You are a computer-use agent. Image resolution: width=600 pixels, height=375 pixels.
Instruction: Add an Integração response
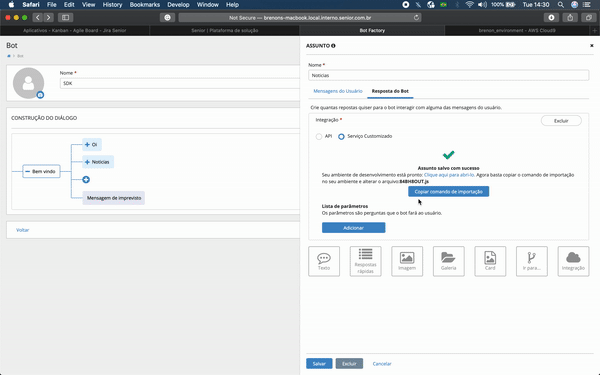(x=573, y=261)
